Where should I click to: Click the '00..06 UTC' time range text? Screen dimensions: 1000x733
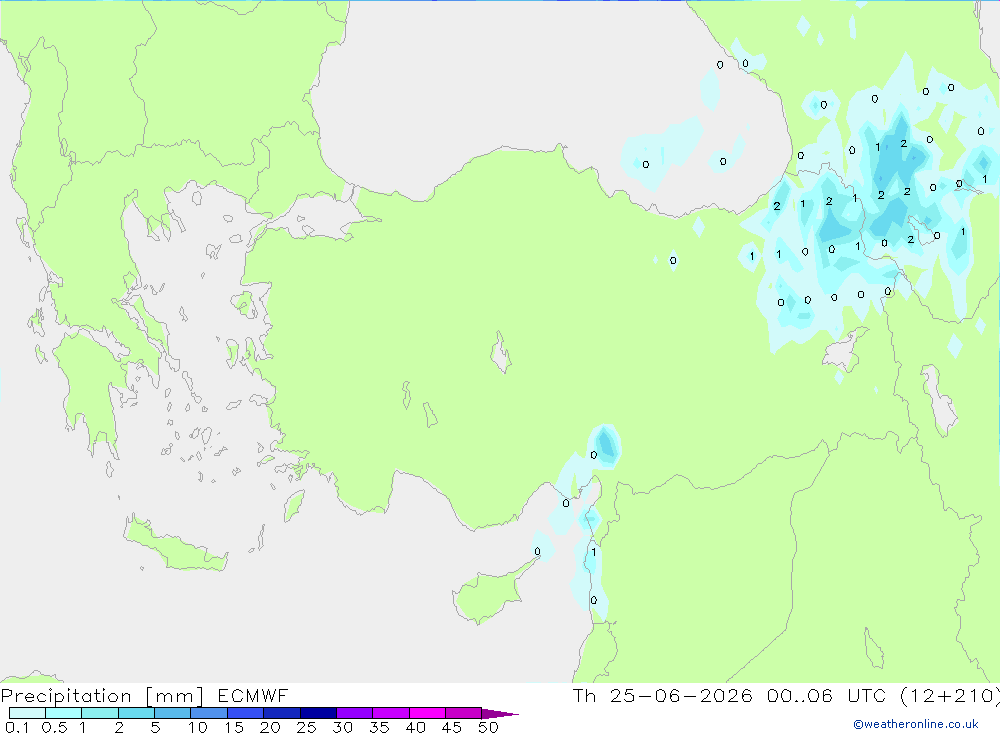pos(827,696)
